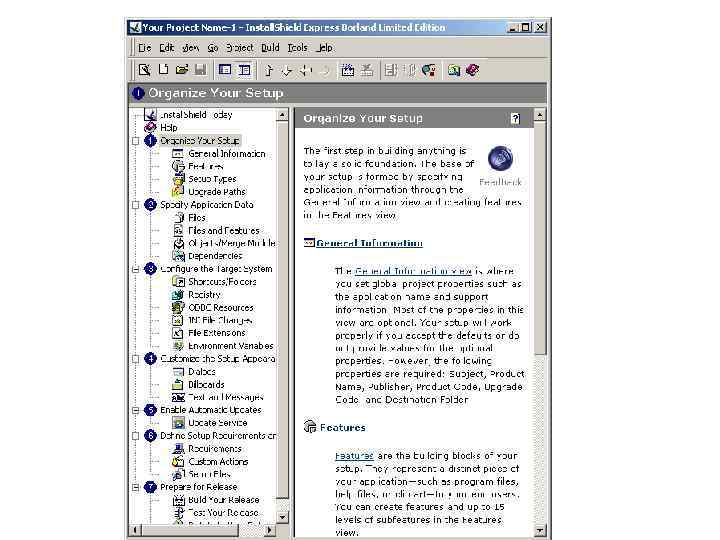Open a project with the folder icon
The height and width of the screenshot is (540, 720).
182,70
